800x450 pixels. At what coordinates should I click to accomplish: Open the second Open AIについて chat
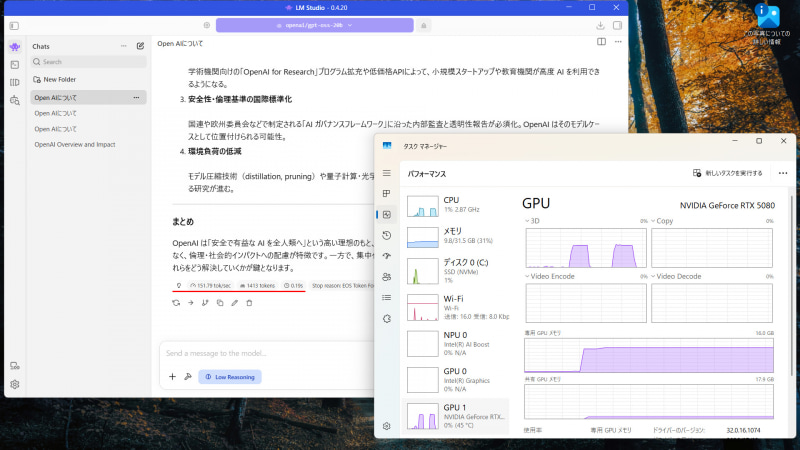[56, 113]
